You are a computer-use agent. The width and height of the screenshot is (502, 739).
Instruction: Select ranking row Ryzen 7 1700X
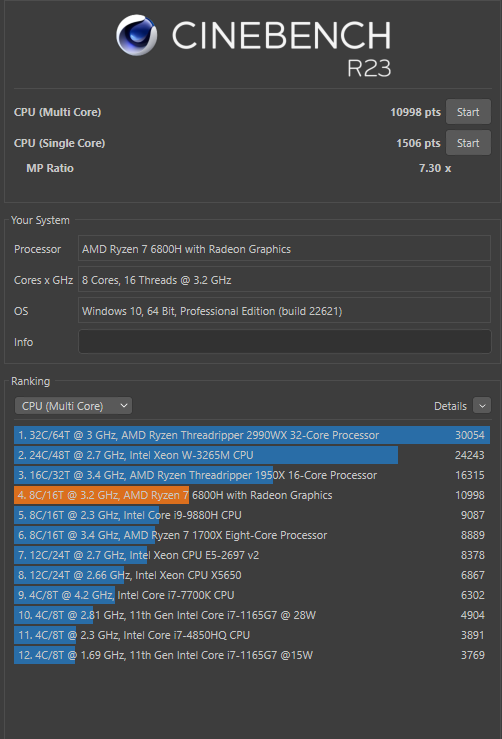coord(252,535)
